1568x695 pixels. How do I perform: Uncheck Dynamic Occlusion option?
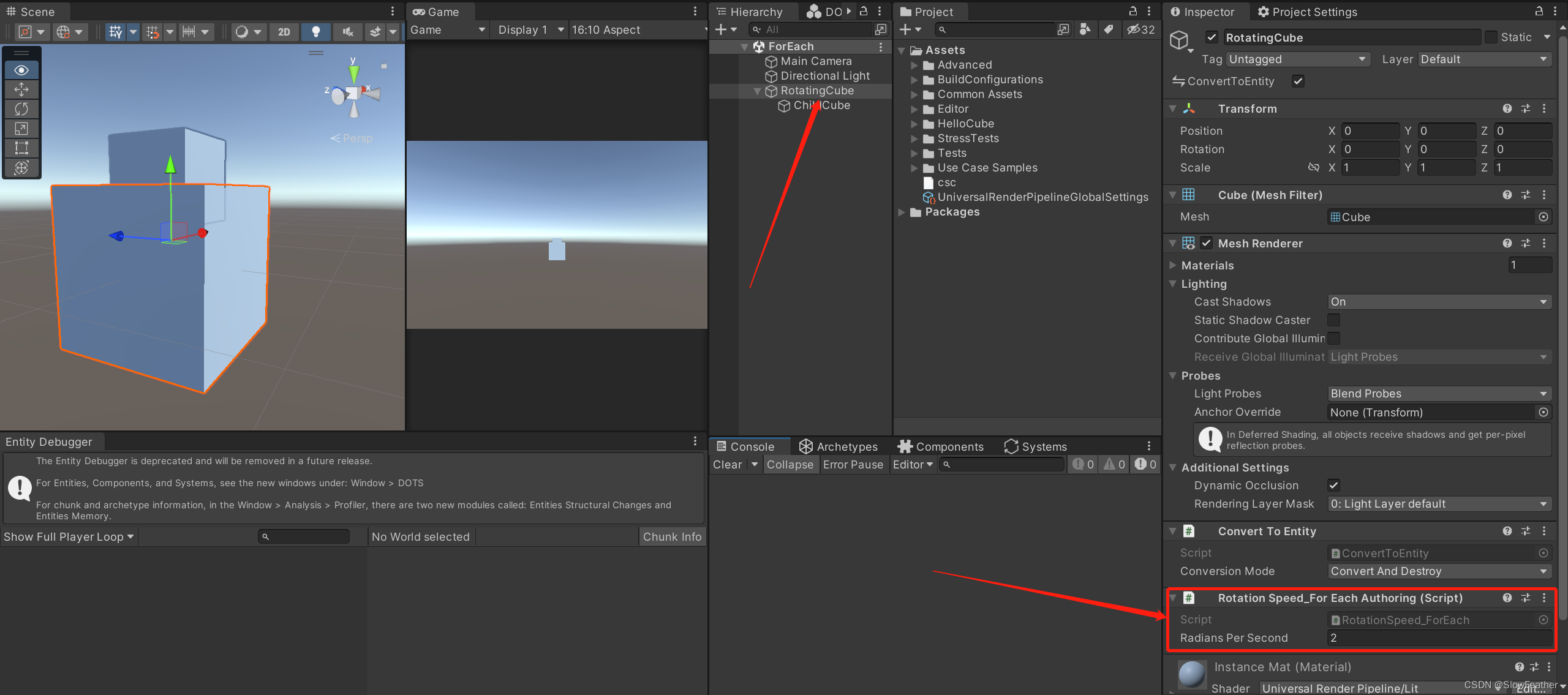coord(1333,485)
